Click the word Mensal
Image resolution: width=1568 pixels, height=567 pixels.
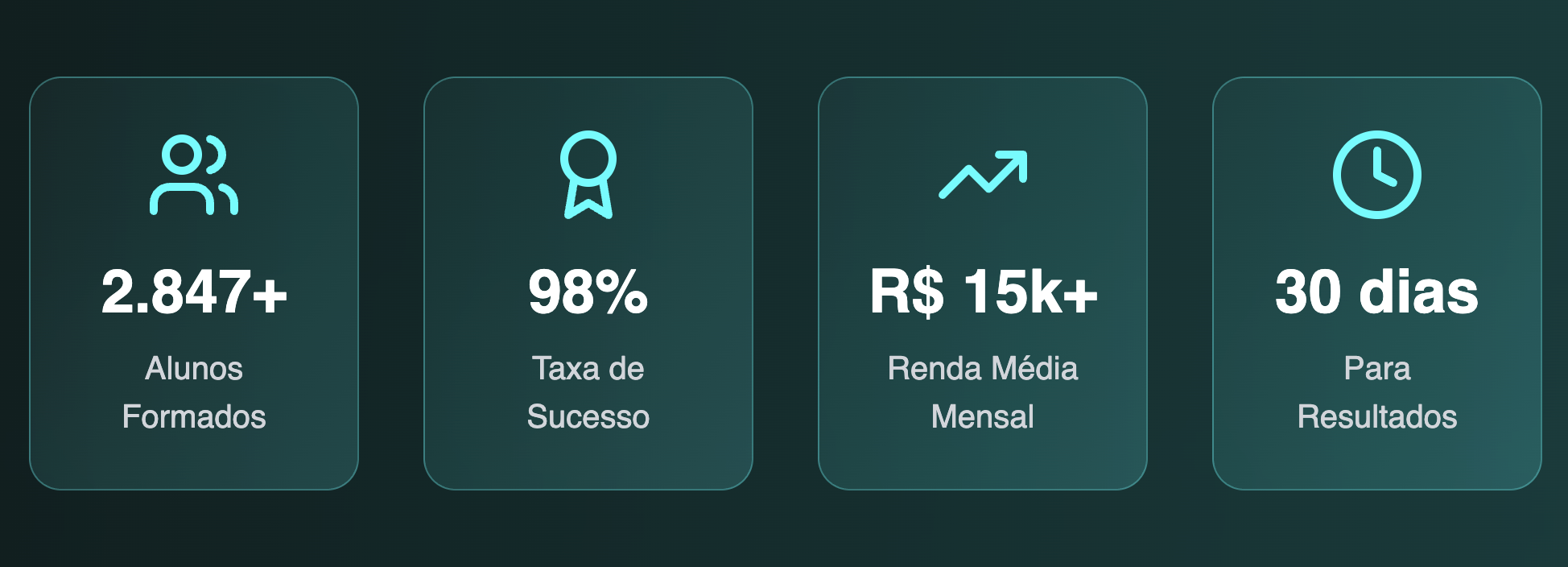(983, 417)
